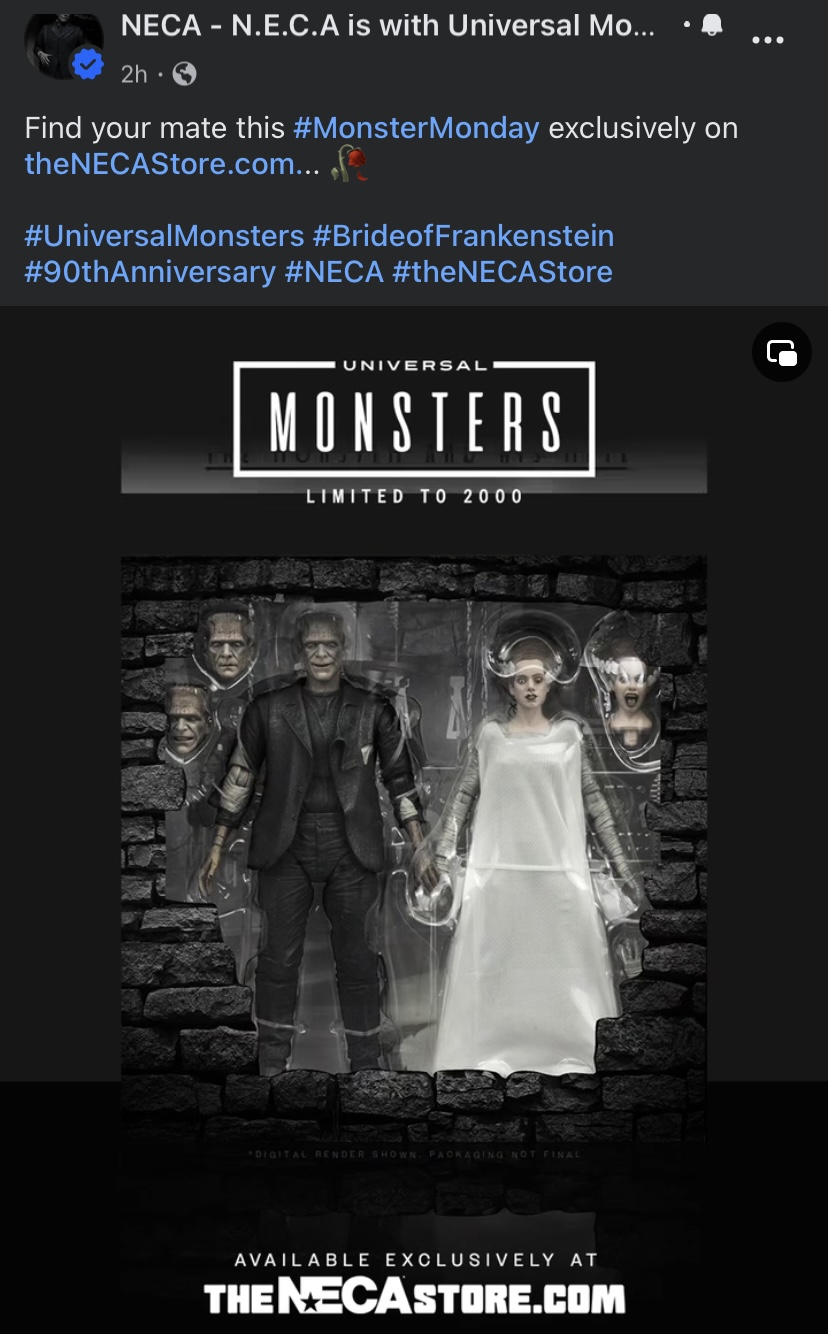Screen dimensions: 828x1334
Task: Open the #MonsterMonday hashtag
Action: [416, 128]
